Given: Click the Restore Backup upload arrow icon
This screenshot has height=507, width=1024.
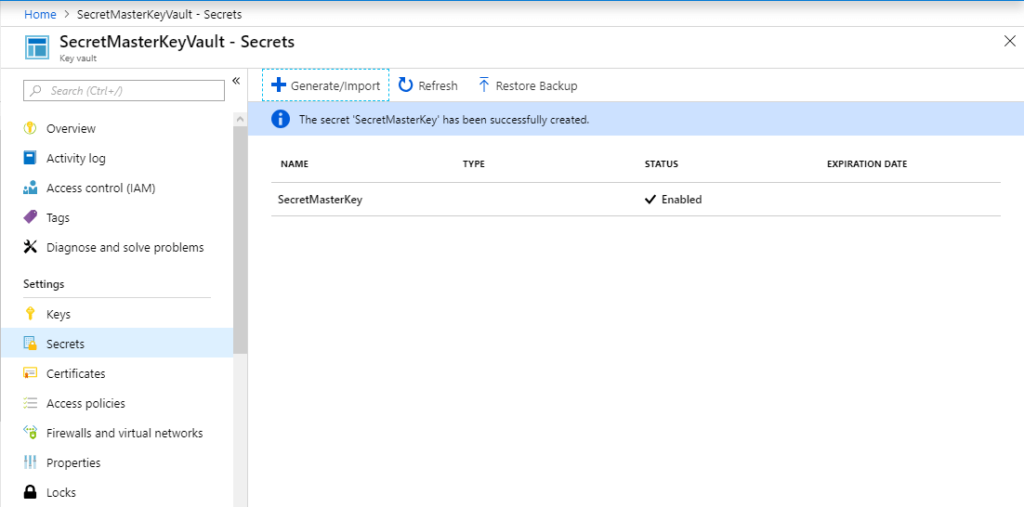Looking at the screenshot, I should click(484, 86).
